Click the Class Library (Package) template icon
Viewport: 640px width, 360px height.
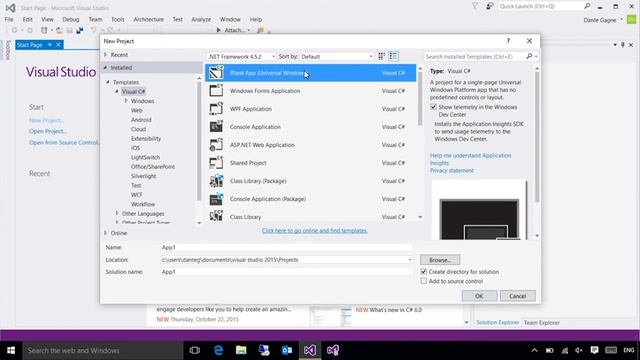(216, 180)
